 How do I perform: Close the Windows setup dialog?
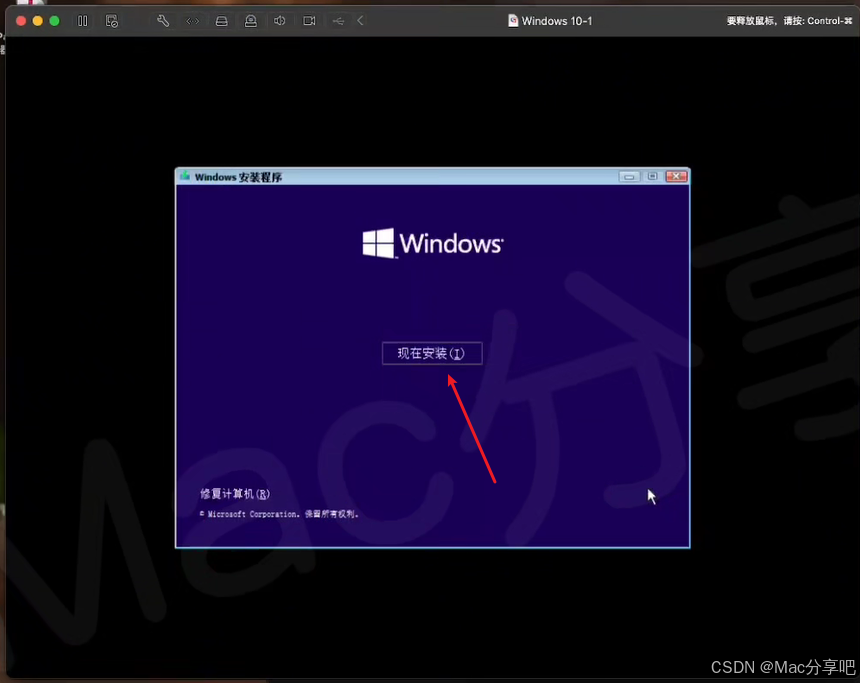(x=676, y=176)
